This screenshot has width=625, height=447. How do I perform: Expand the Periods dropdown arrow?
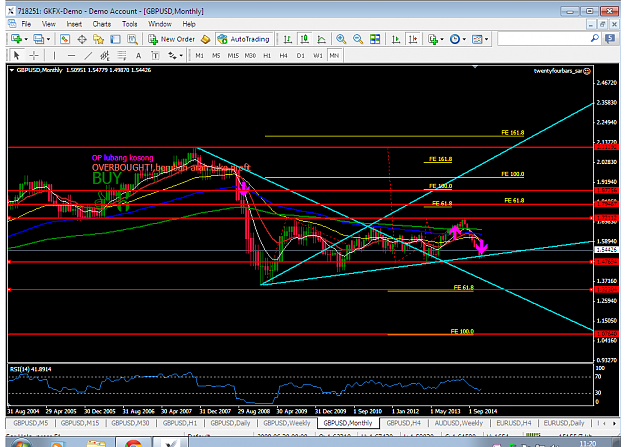point(464,39)
